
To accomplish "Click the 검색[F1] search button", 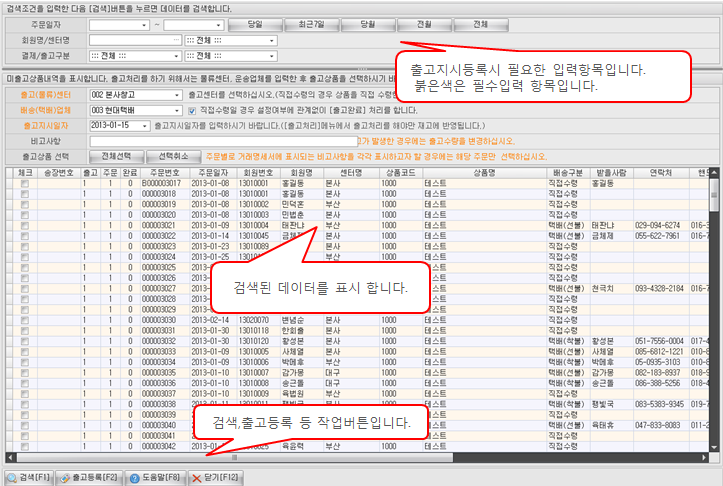I will pyautogui.click(x=29, y=478).
